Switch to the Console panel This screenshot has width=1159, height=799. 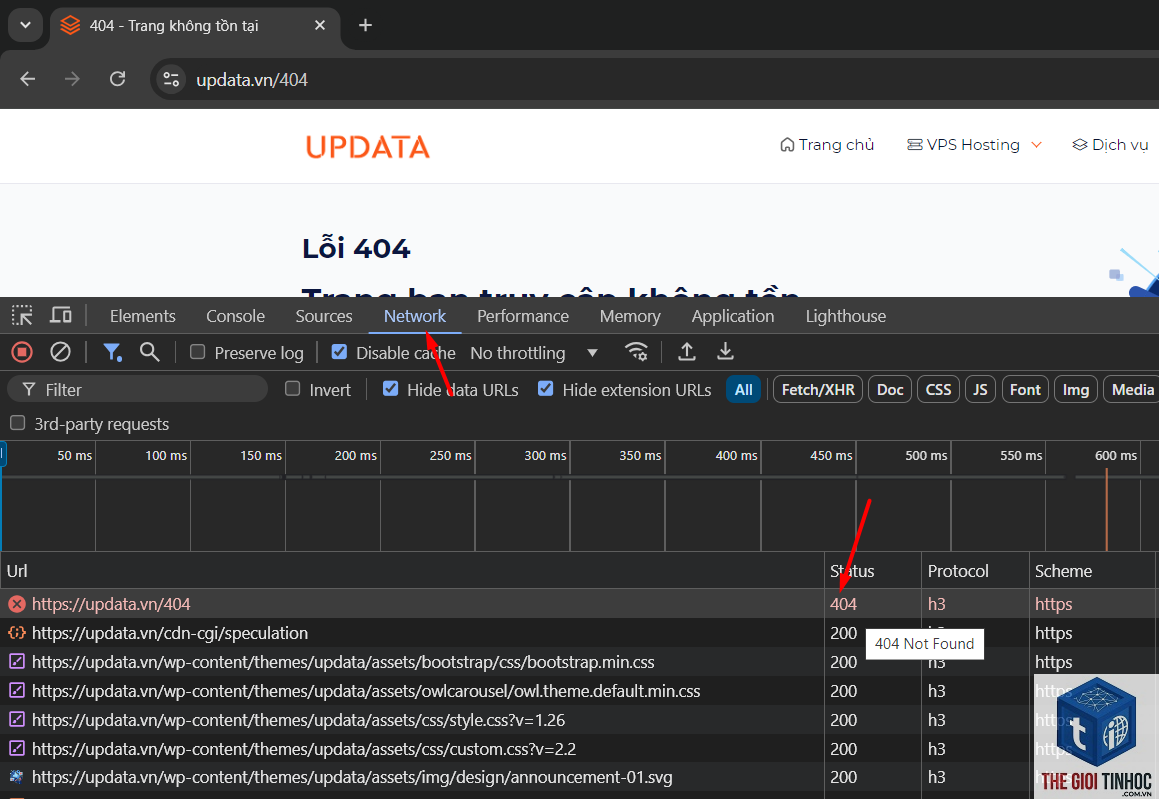[x=235, y=316]
